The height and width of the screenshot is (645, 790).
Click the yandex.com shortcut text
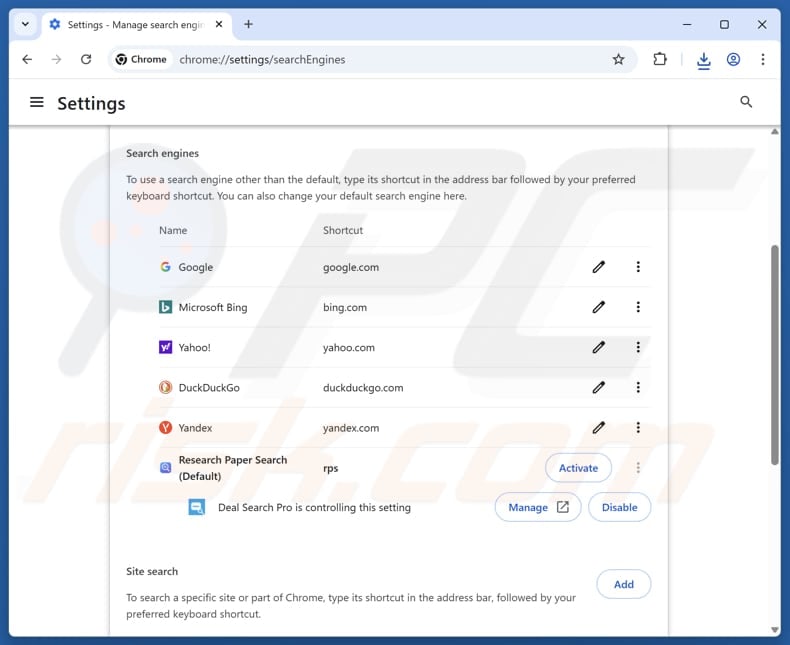coord(351,428)
